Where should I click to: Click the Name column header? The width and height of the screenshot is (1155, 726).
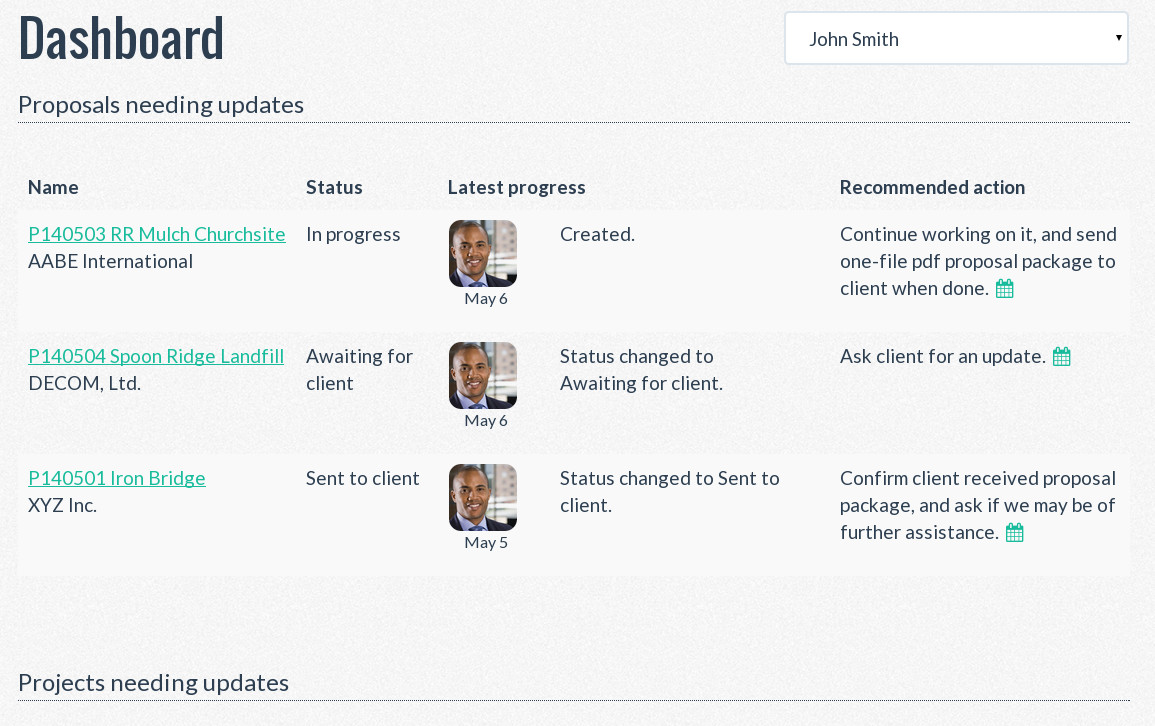pos(53,187)
